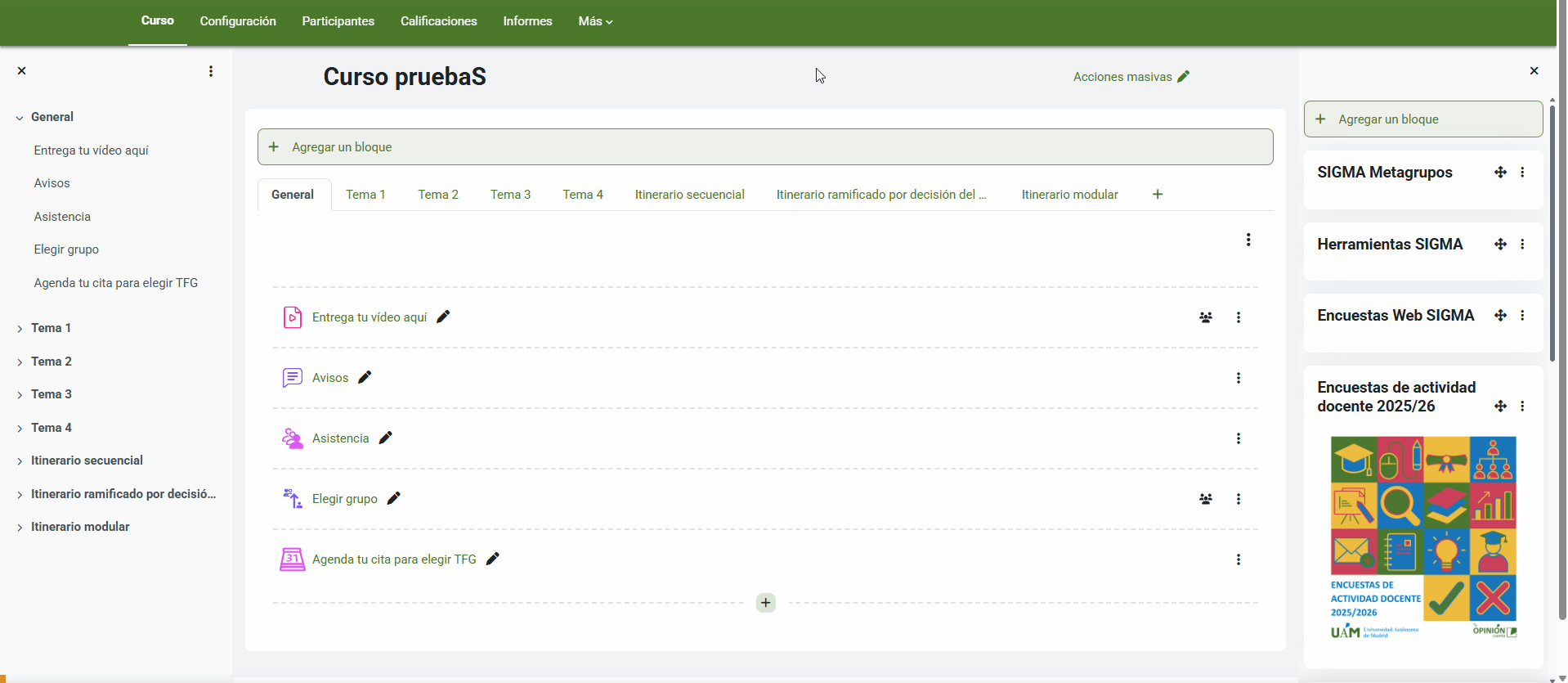Close the left course index drawer
1568x683 pixels.
(22, 71)
